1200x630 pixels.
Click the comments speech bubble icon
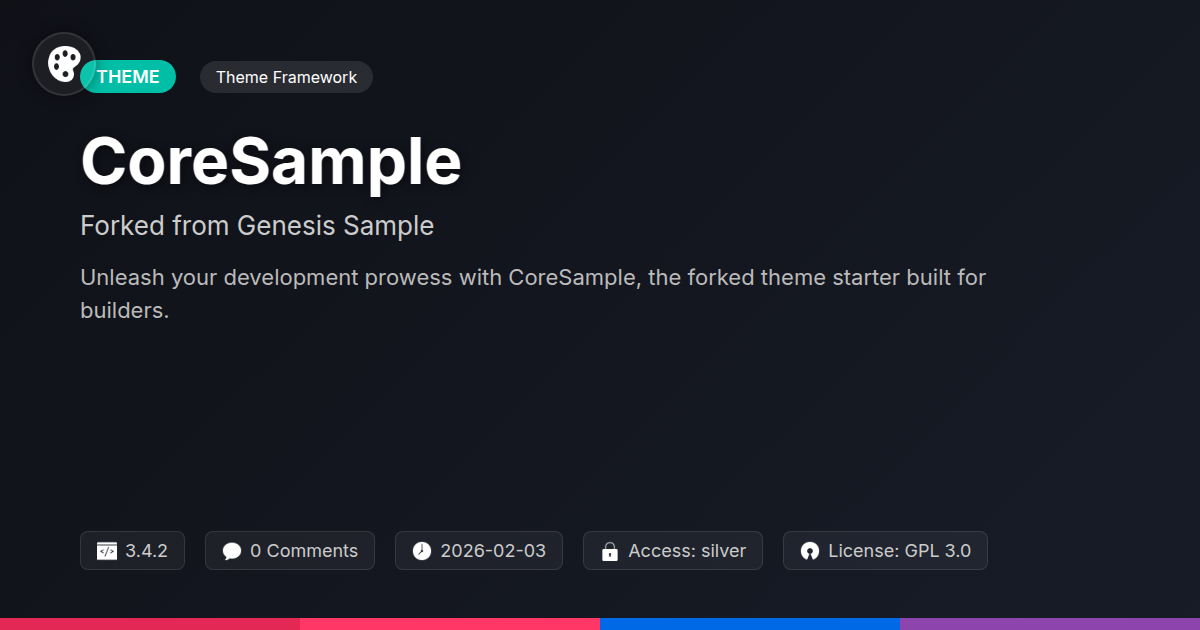click(x=232, y=551)
